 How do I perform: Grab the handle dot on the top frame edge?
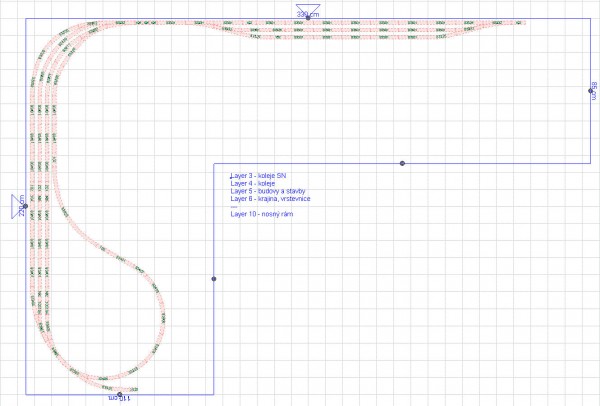coord(308,20)
